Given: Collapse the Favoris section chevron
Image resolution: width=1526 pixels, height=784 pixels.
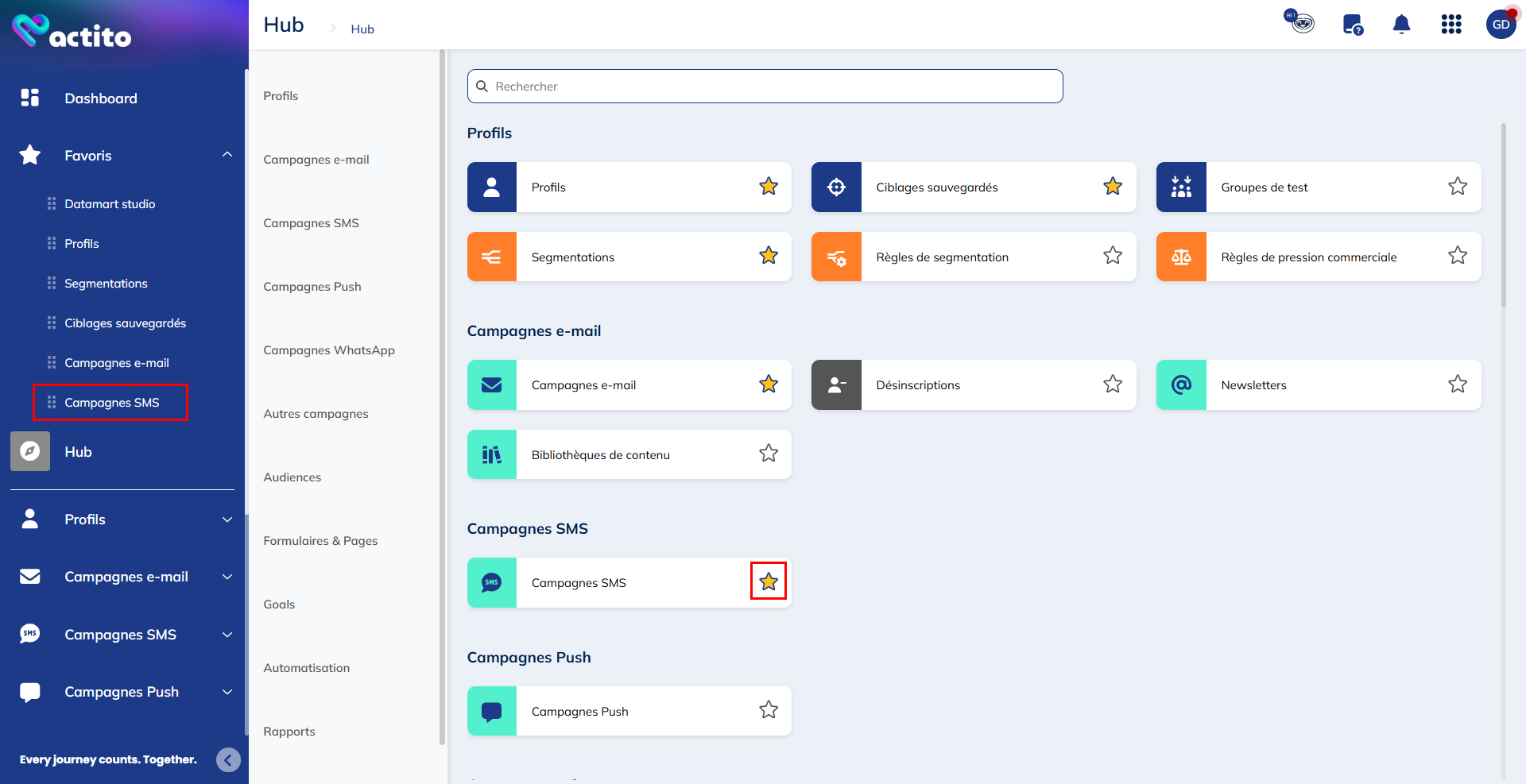Looking at the screenshot, I should [227, 155].
